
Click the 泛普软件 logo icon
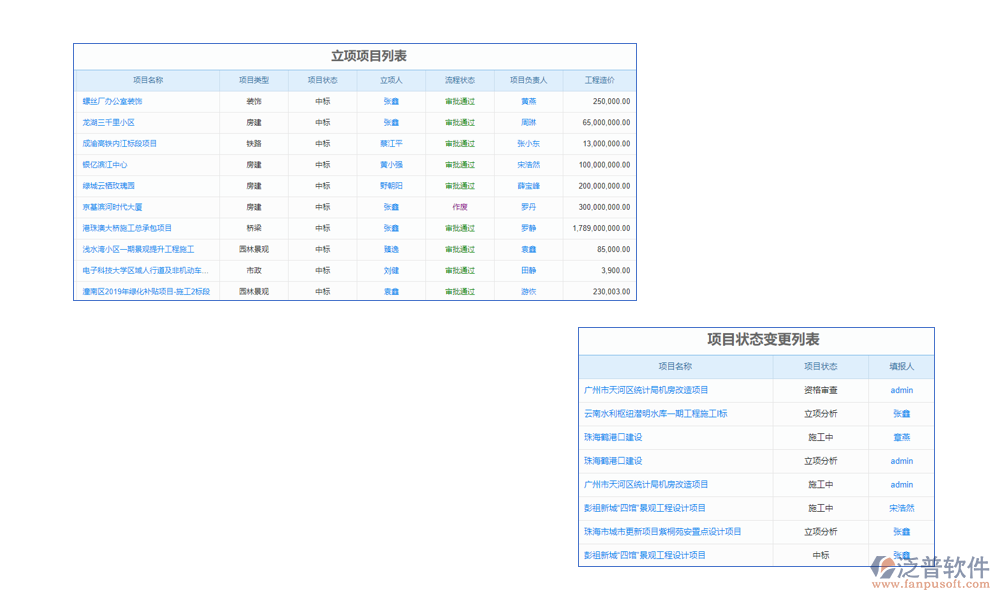click(x=883, y=568)
